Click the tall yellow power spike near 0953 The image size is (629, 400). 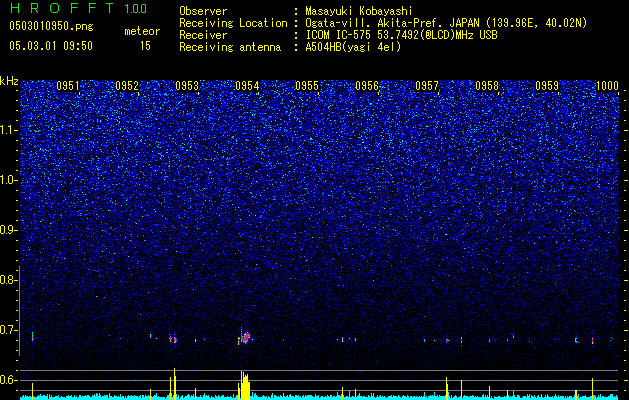174,383
